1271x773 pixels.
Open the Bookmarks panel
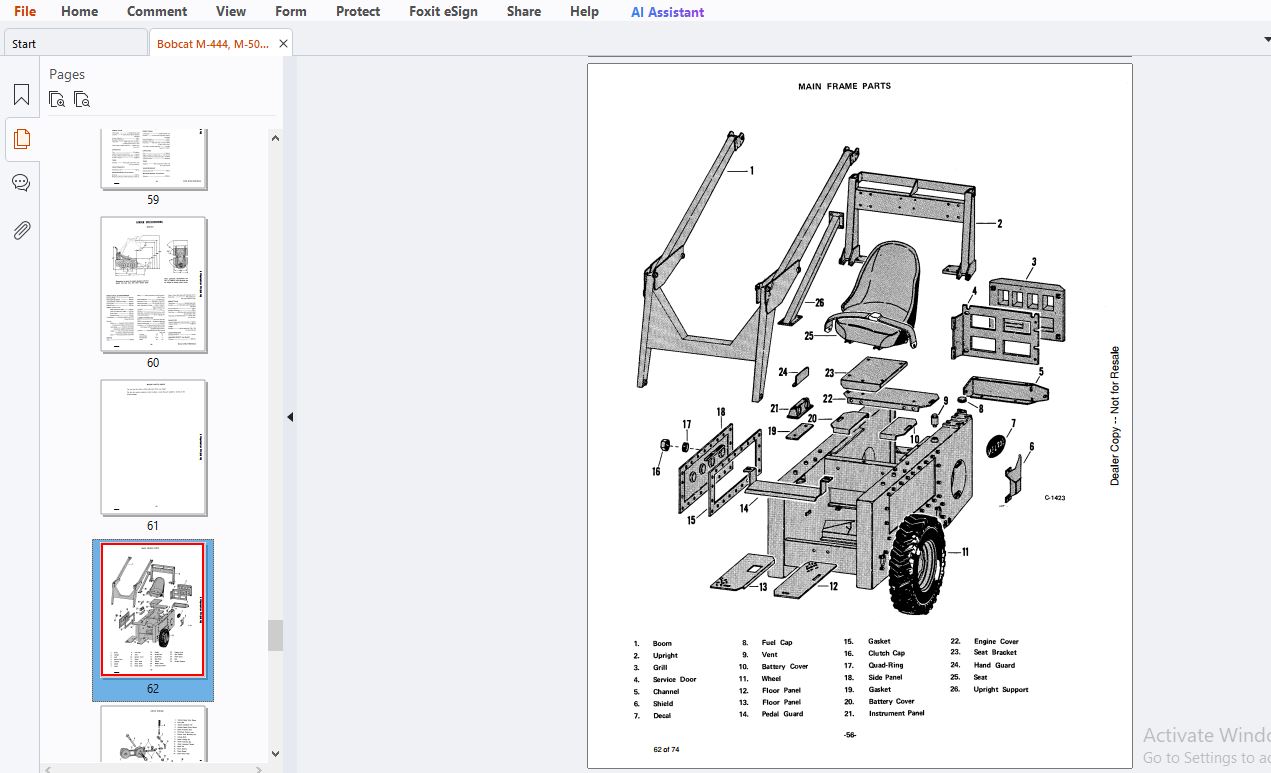click(21, 96)
